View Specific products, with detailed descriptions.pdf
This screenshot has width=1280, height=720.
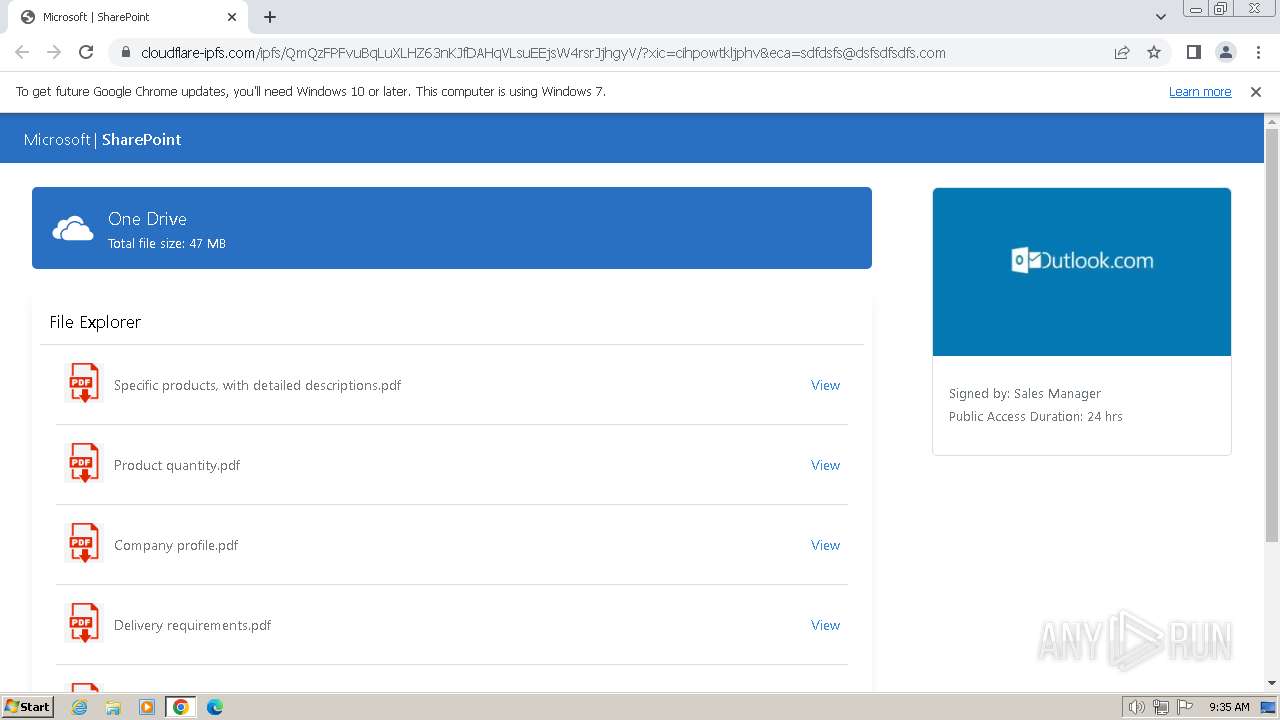[x=825, y=385]
